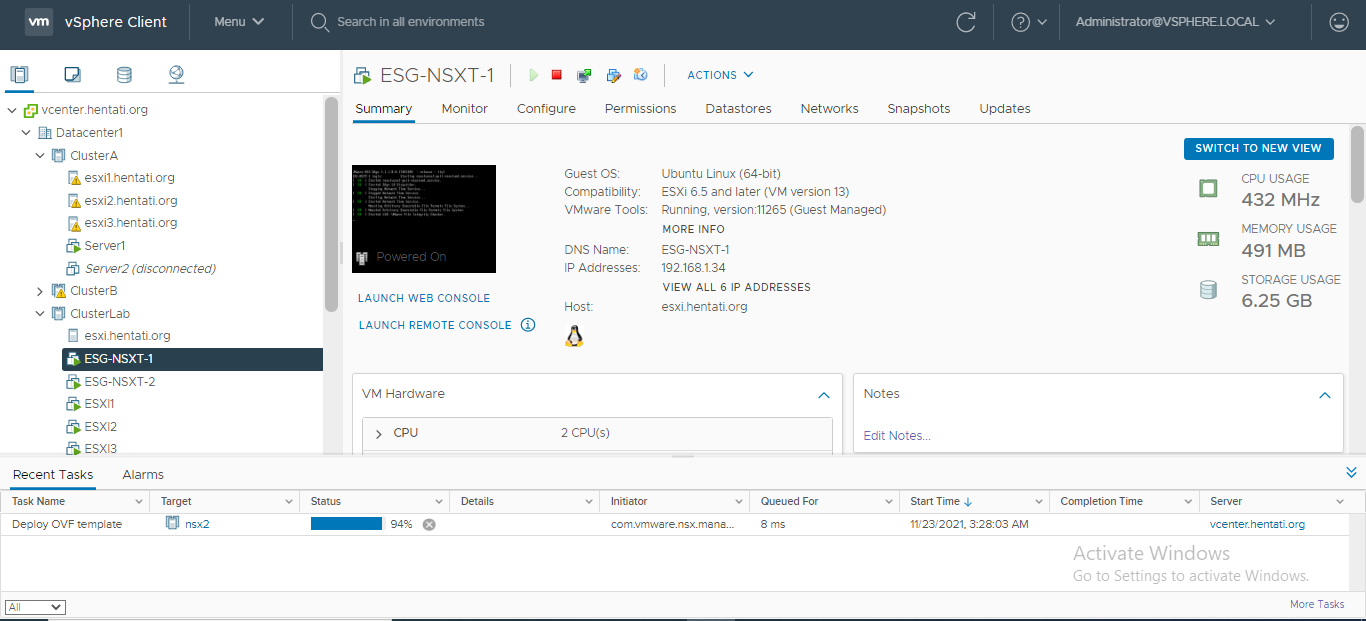Collapse the vcenter.hentati.org tree node

coord(12,110)
